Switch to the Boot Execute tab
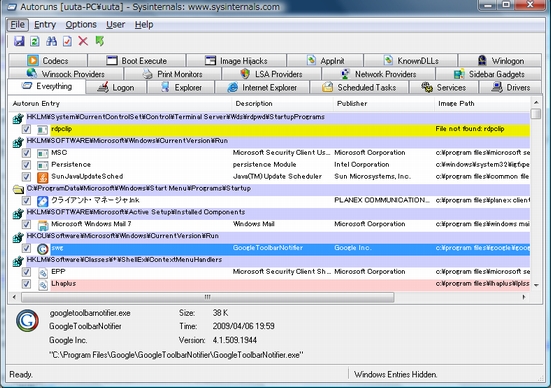The height and width of the screenshot is (388, 551). coord(137,60)
